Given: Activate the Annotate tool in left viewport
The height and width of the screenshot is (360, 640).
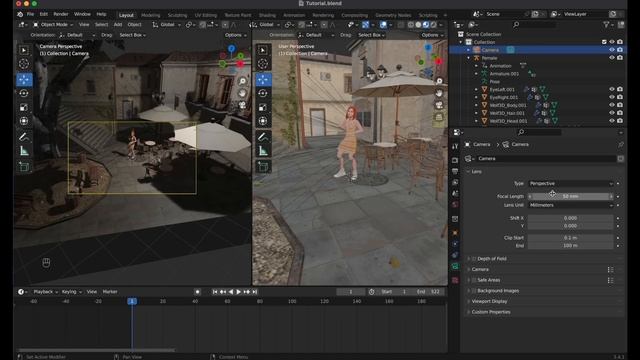Looking at the screenshot, I should [24, 137].
